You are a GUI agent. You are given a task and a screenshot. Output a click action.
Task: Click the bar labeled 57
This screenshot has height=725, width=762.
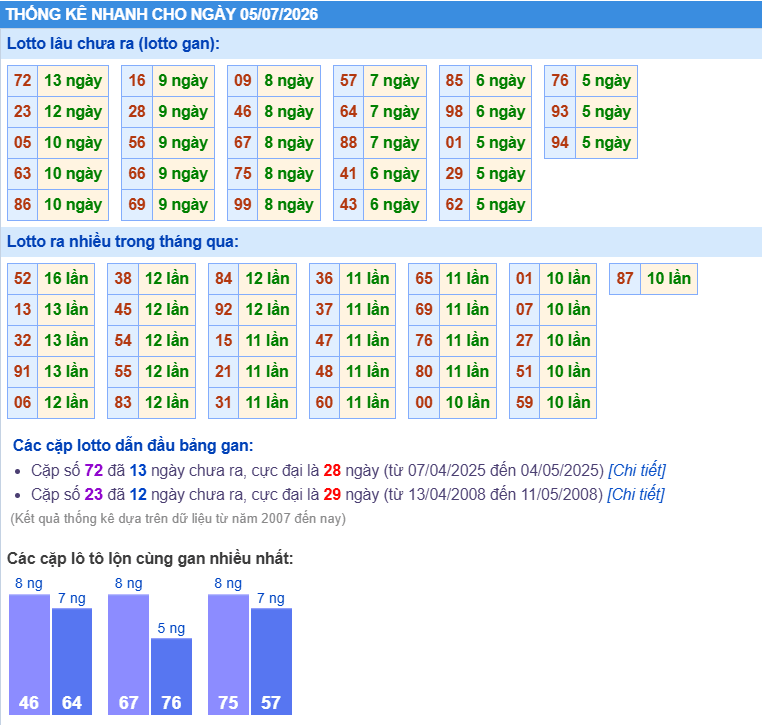(x=271, y=661)
